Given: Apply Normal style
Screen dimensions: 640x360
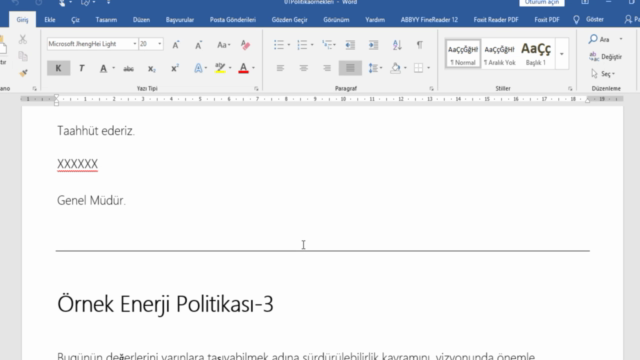Looking at the screenshot, I should [463, 54].
